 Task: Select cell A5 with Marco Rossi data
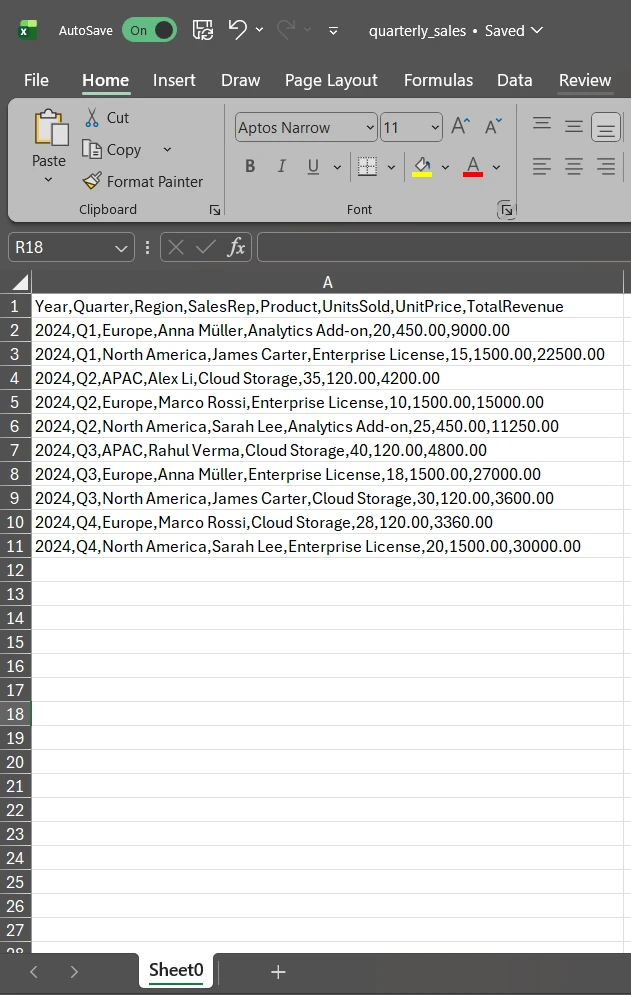click(x=290, y=402)
